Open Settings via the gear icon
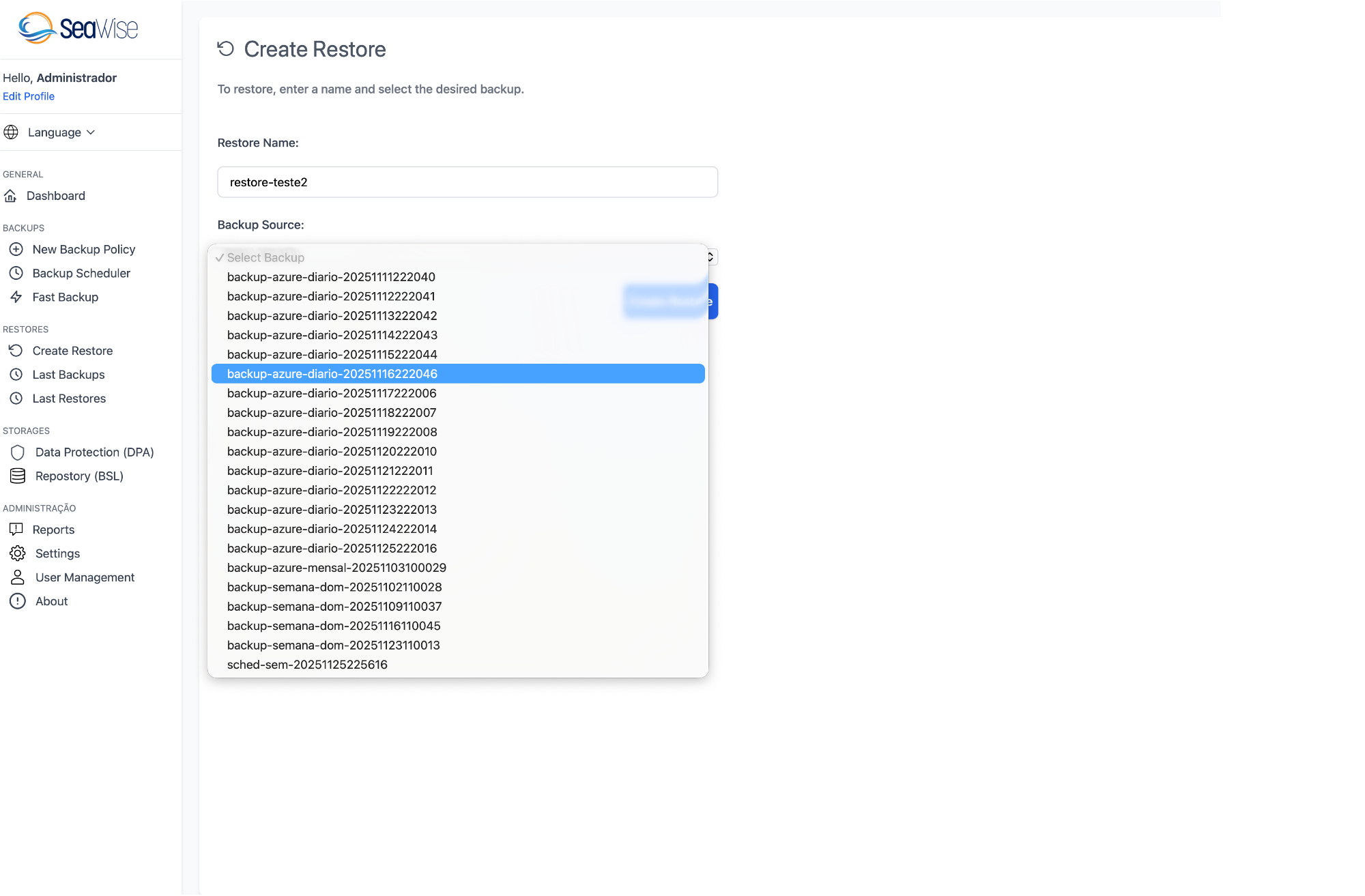 point(18,553)
